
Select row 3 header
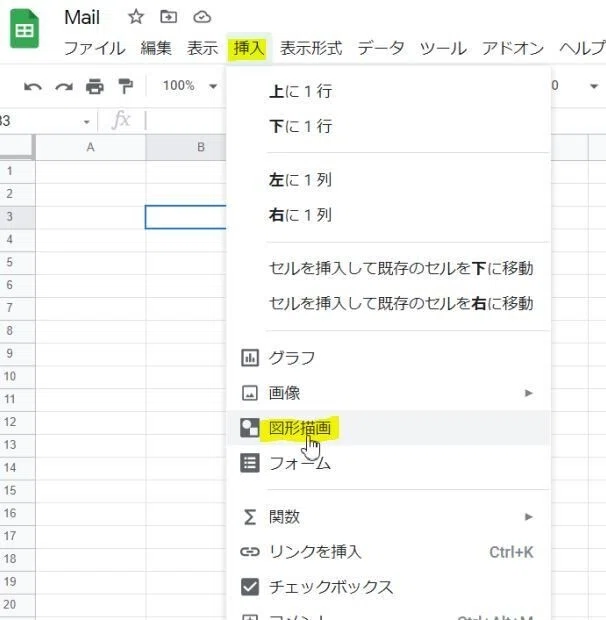(17, 217)
